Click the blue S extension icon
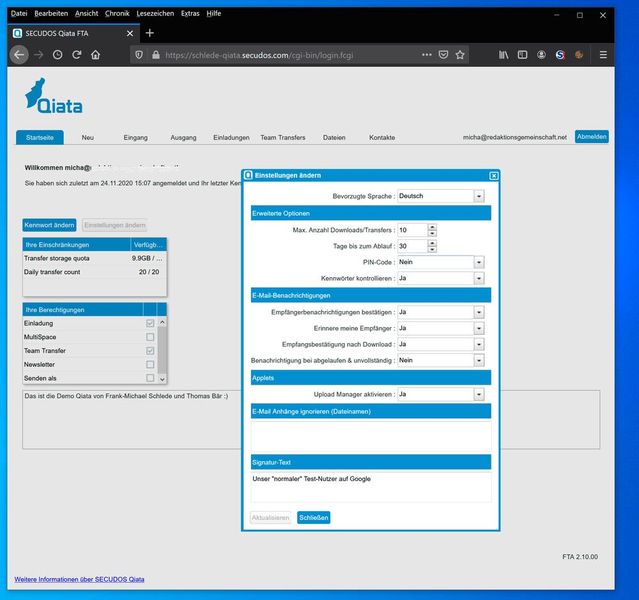This screenshot has width=639, height=600. (x=560, y=55)
